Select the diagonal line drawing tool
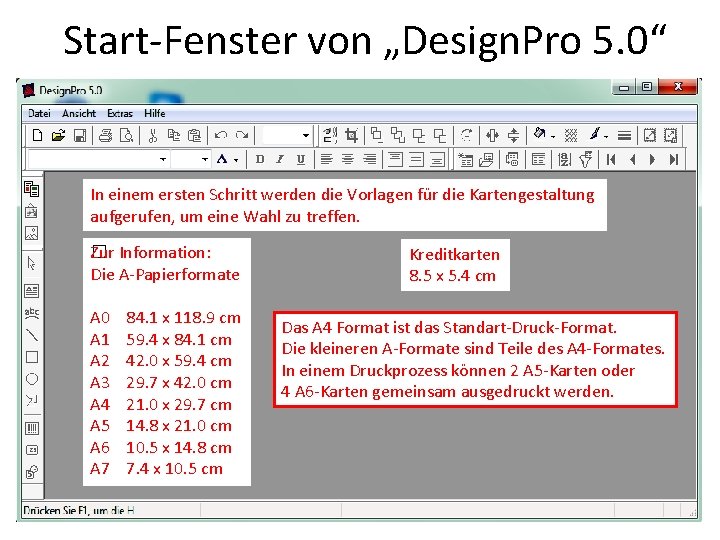720x540 pixels. pos(32,335)
